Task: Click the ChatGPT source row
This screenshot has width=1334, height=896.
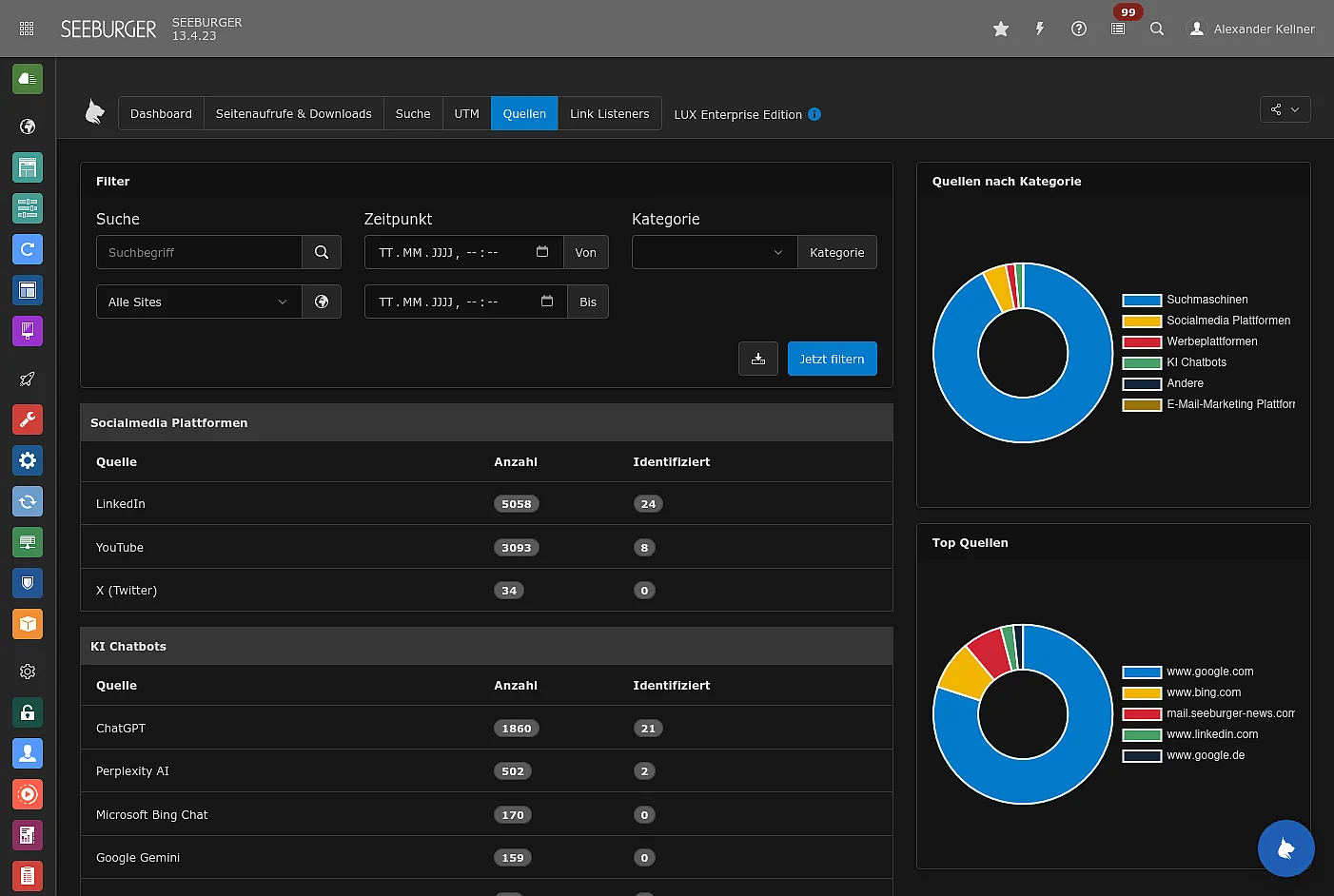Action: 486,728
